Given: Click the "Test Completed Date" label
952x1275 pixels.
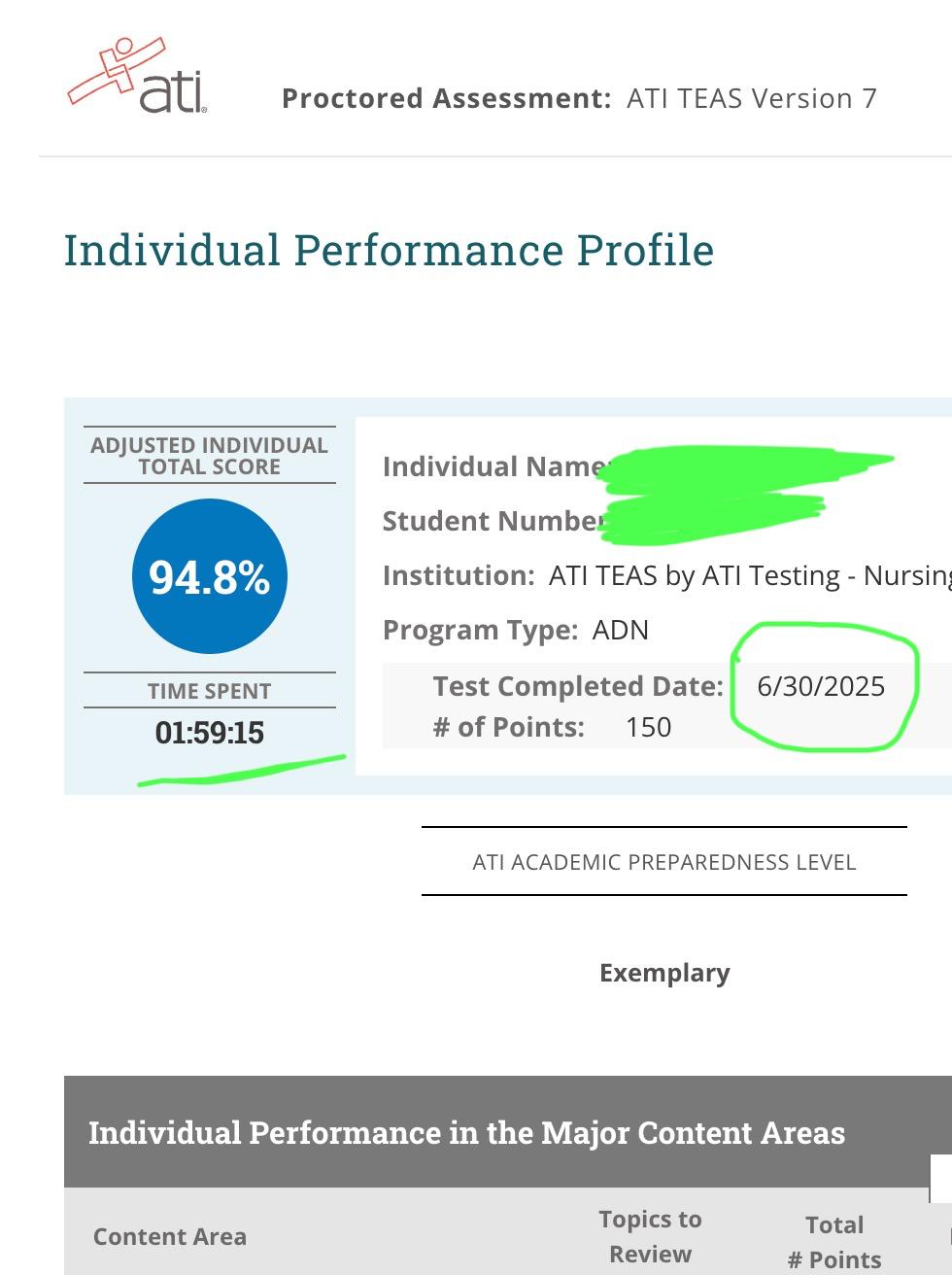Looking at the screenshot, I should (578, 686).
